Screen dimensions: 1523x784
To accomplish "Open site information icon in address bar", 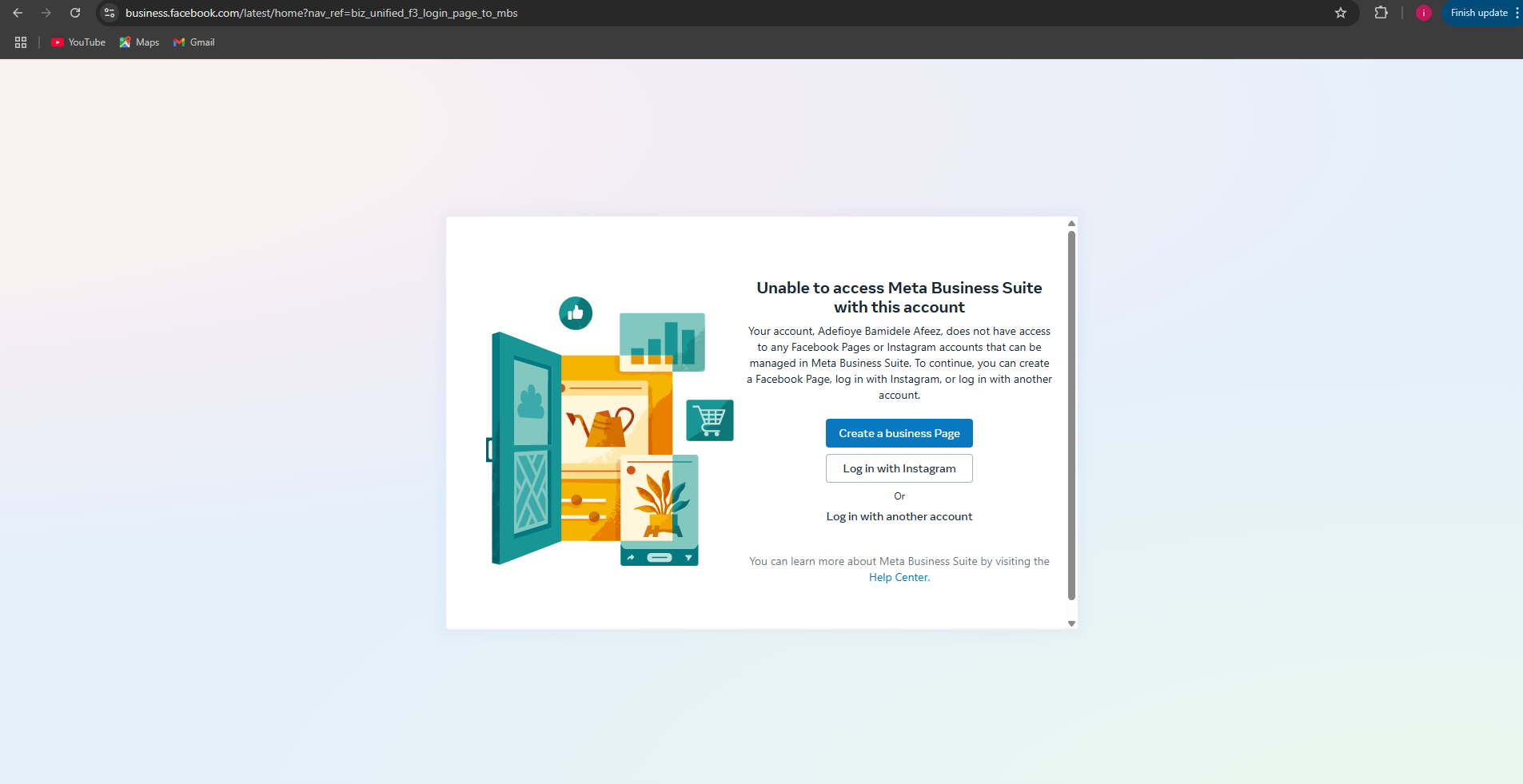I will 110,13.
